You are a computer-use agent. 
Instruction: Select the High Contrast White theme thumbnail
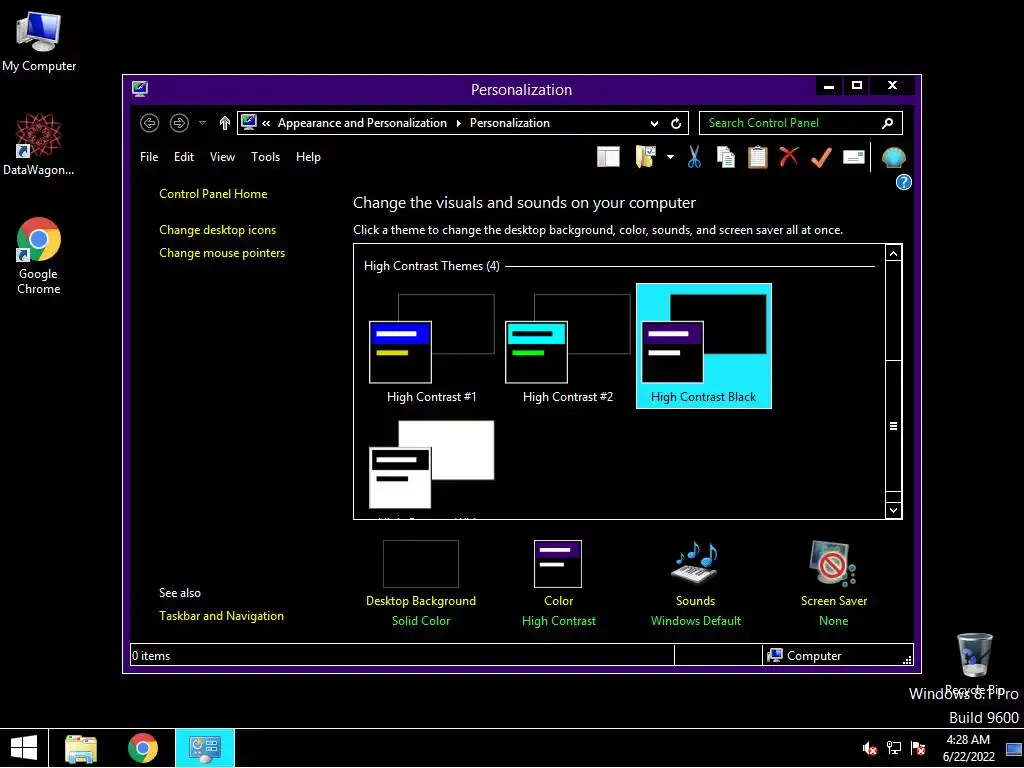(432, 465)
